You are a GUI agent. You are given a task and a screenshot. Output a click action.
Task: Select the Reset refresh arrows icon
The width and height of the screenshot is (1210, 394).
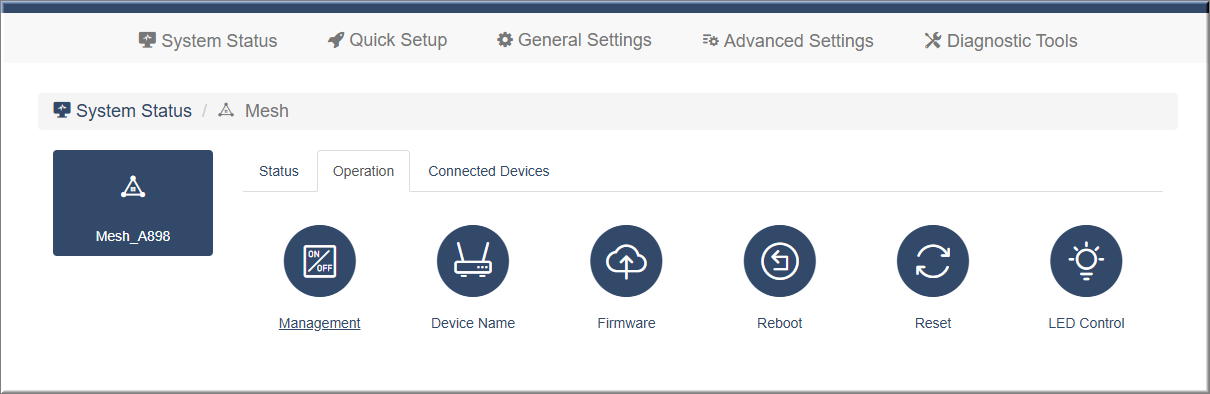click(933, 261)
